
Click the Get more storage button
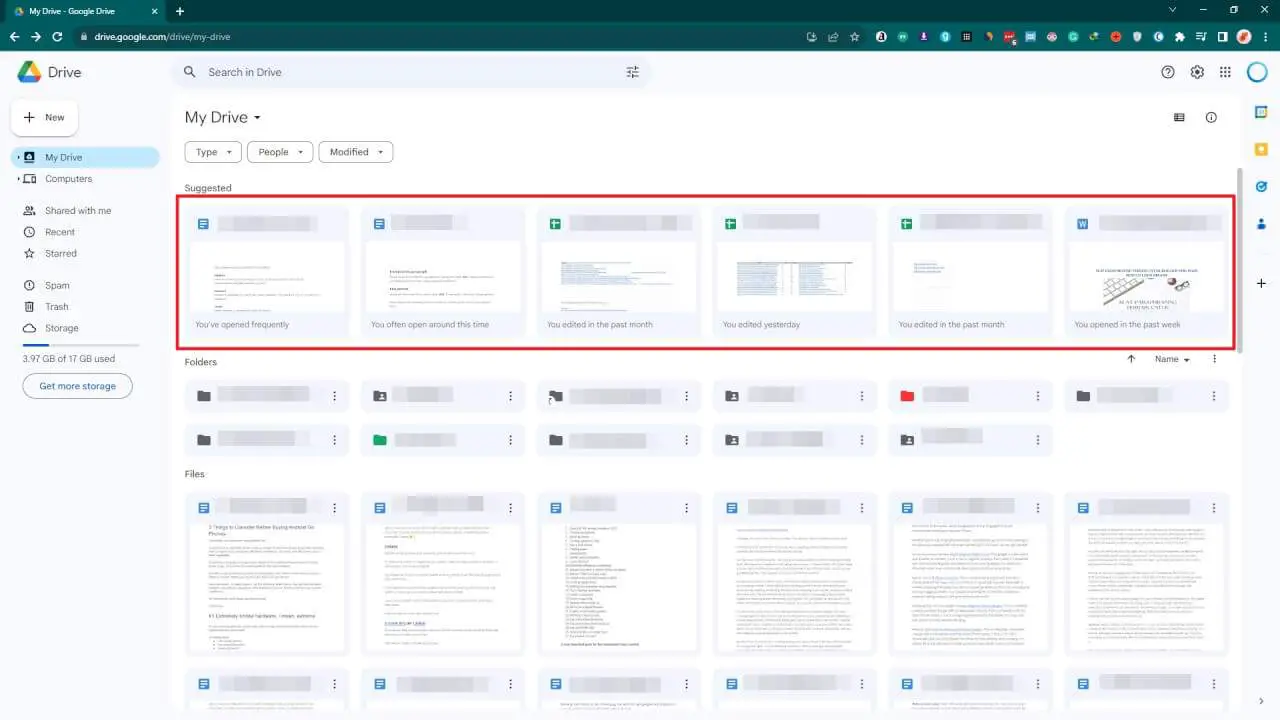click(x=77, y=386)
